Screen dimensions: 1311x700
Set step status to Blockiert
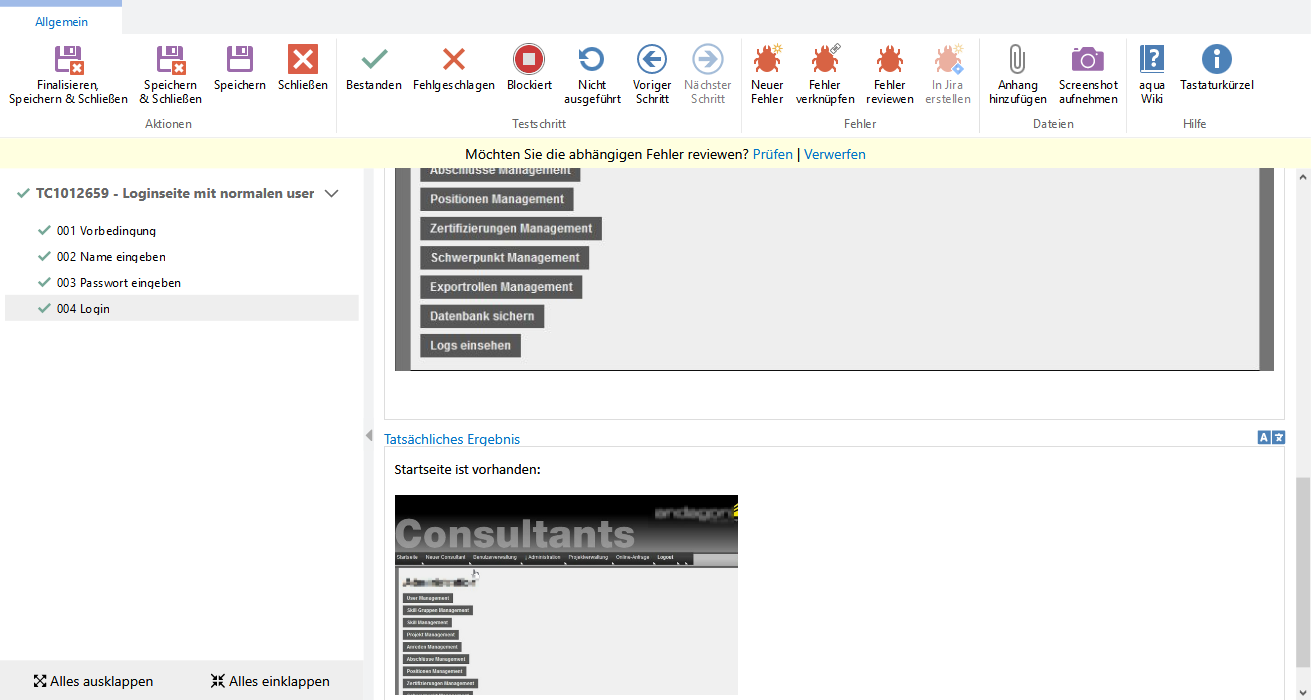pos(528,61)
